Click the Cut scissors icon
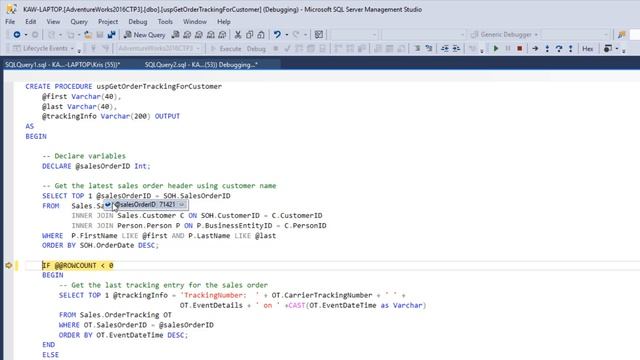640x360 pixels. 238,35
